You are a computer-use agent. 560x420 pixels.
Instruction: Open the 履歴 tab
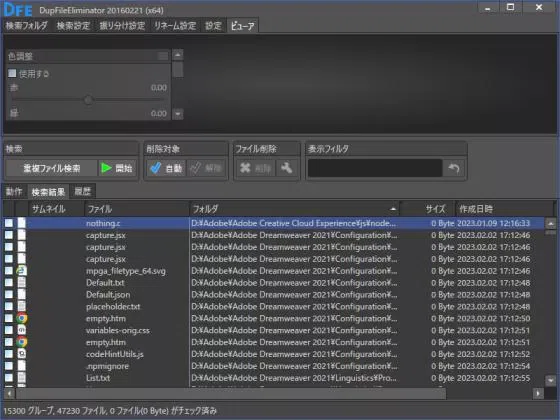[82, 192]
